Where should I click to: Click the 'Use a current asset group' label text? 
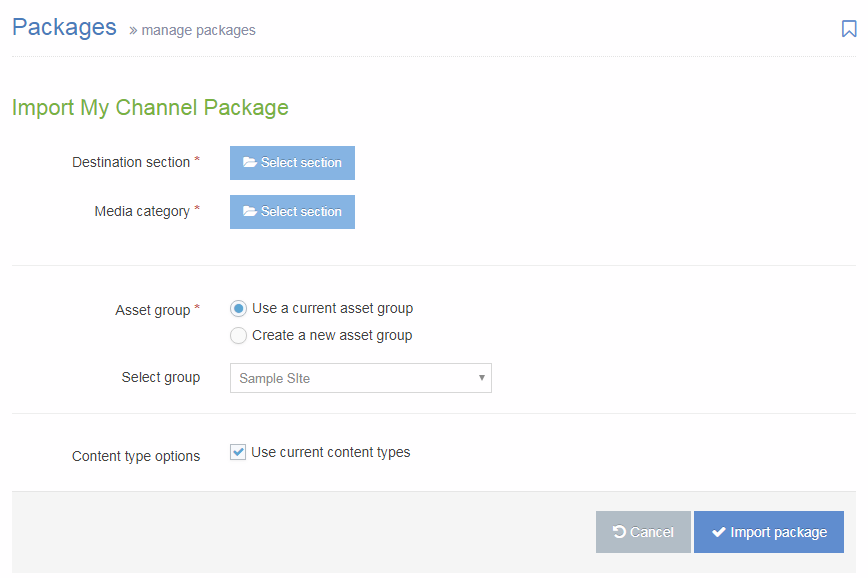332,309
